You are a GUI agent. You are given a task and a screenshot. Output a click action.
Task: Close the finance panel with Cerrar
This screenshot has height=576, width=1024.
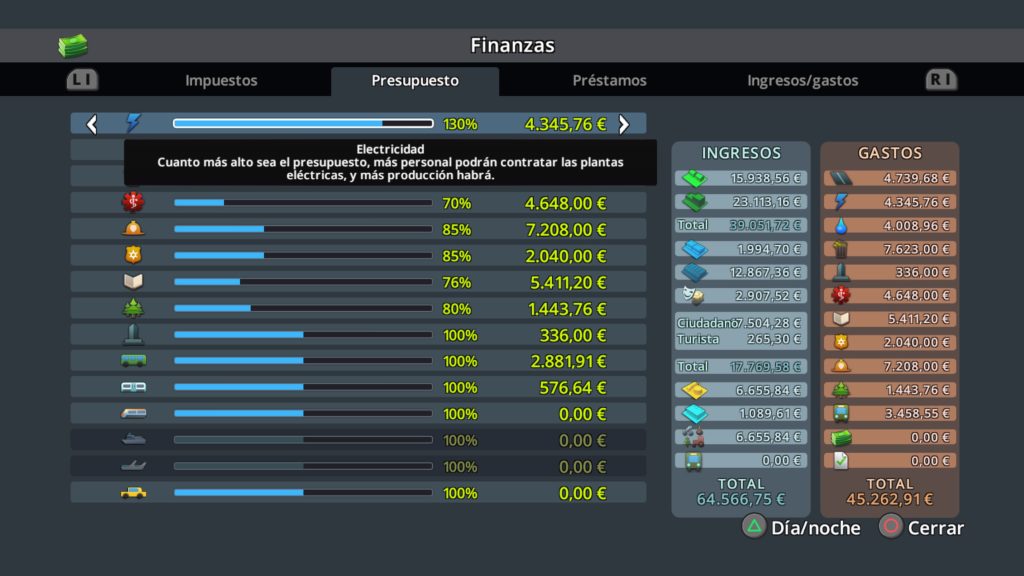tap(921, 528)
